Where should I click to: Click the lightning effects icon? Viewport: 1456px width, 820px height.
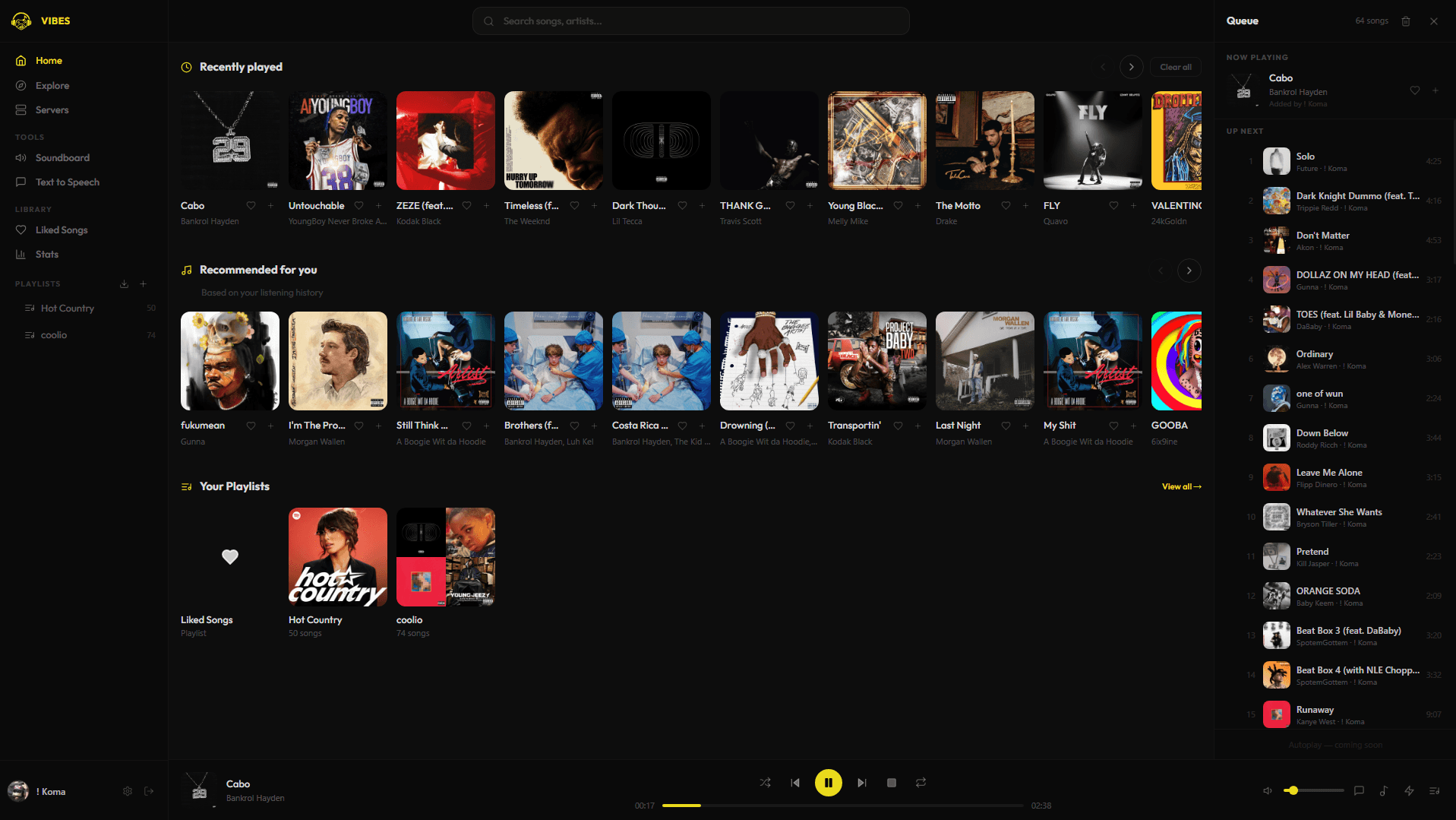tap(1410, 790)
